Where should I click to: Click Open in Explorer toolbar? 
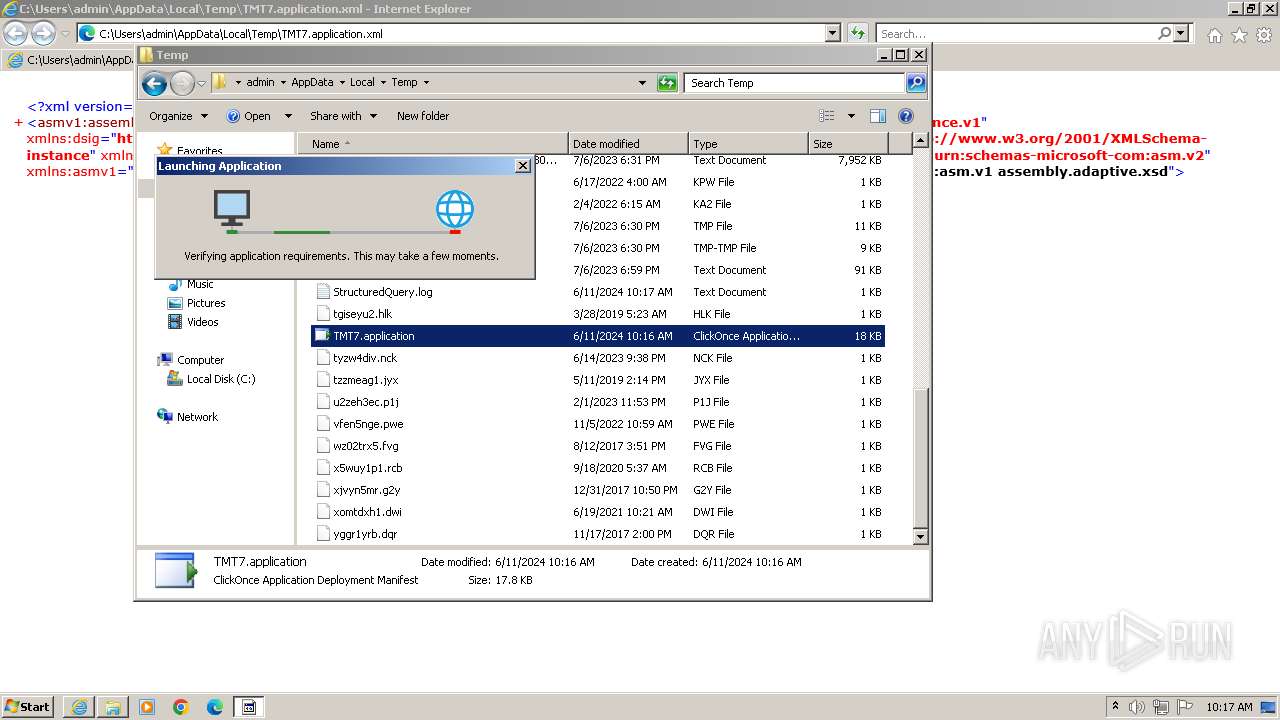[249, 116]
